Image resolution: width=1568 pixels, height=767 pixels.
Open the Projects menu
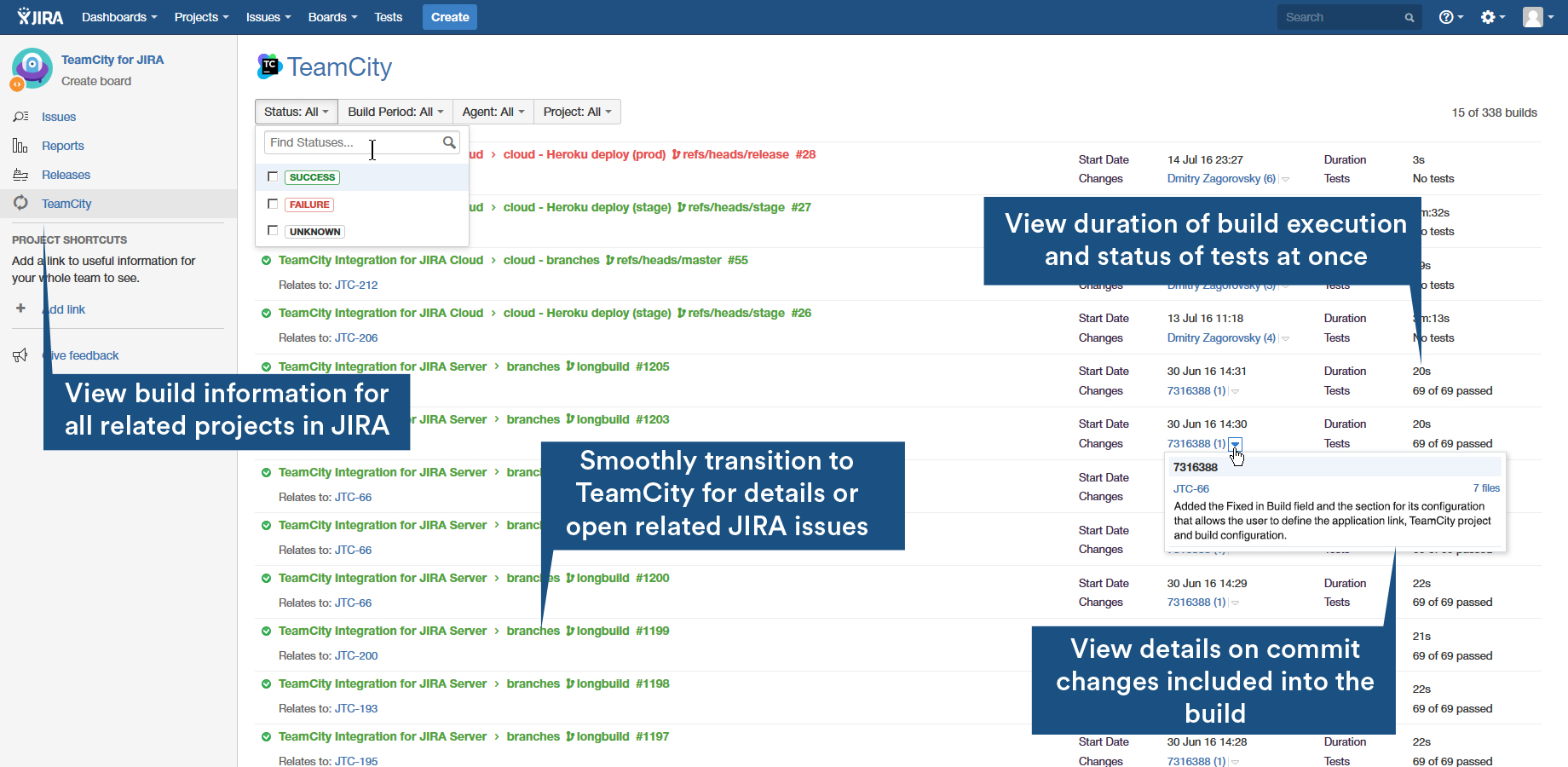tap(201, 17)
